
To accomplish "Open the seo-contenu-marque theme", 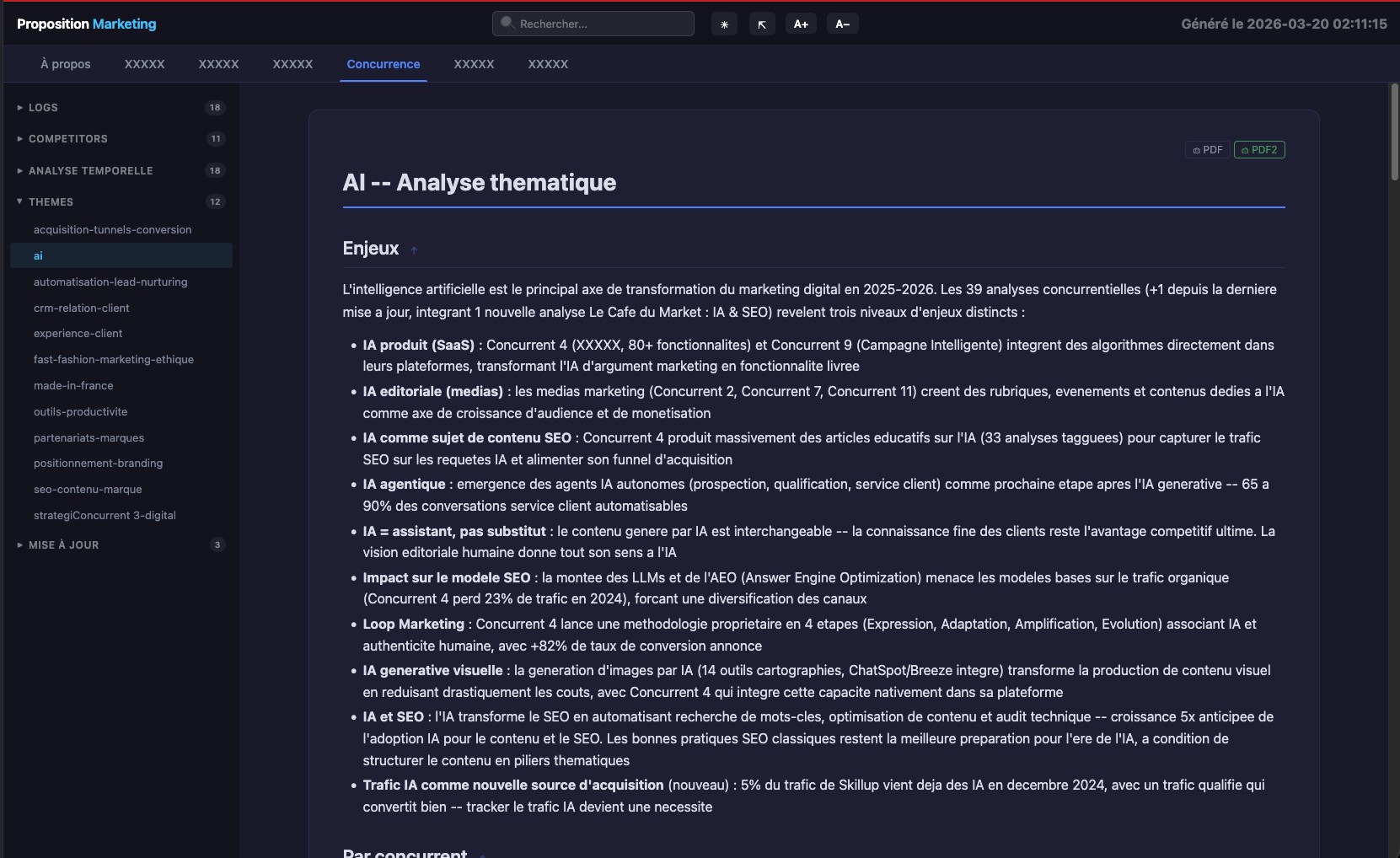I will 88,490.
